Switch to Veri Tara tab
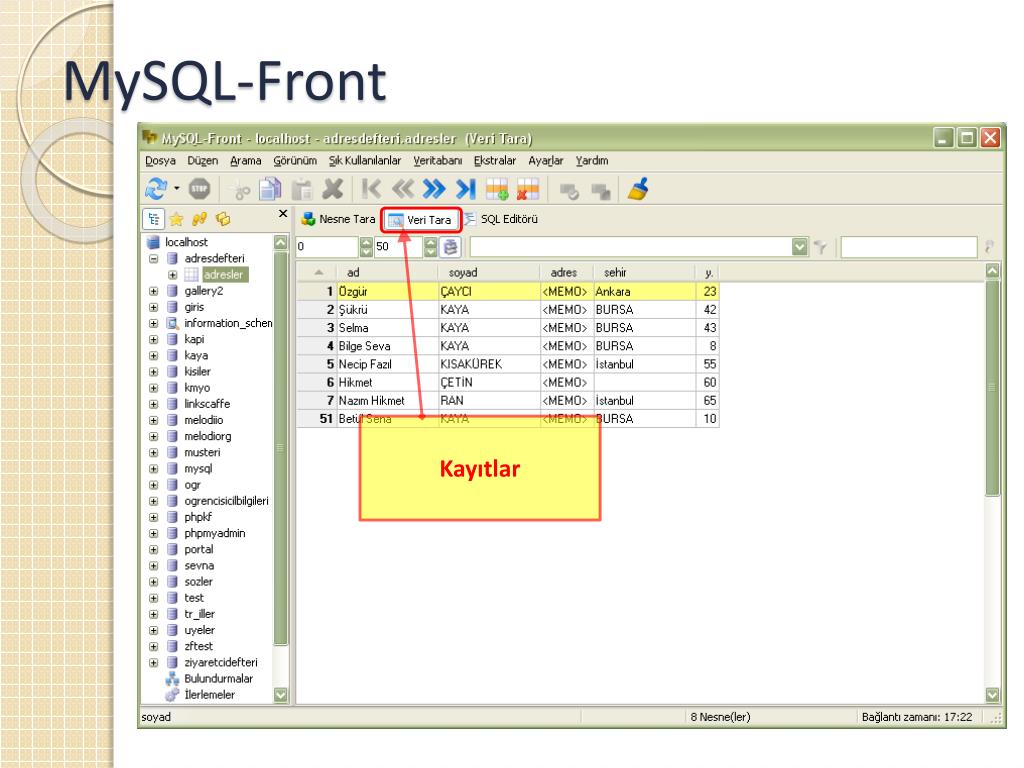Screen dimensions: 1024x768 (x=421, y=220)
